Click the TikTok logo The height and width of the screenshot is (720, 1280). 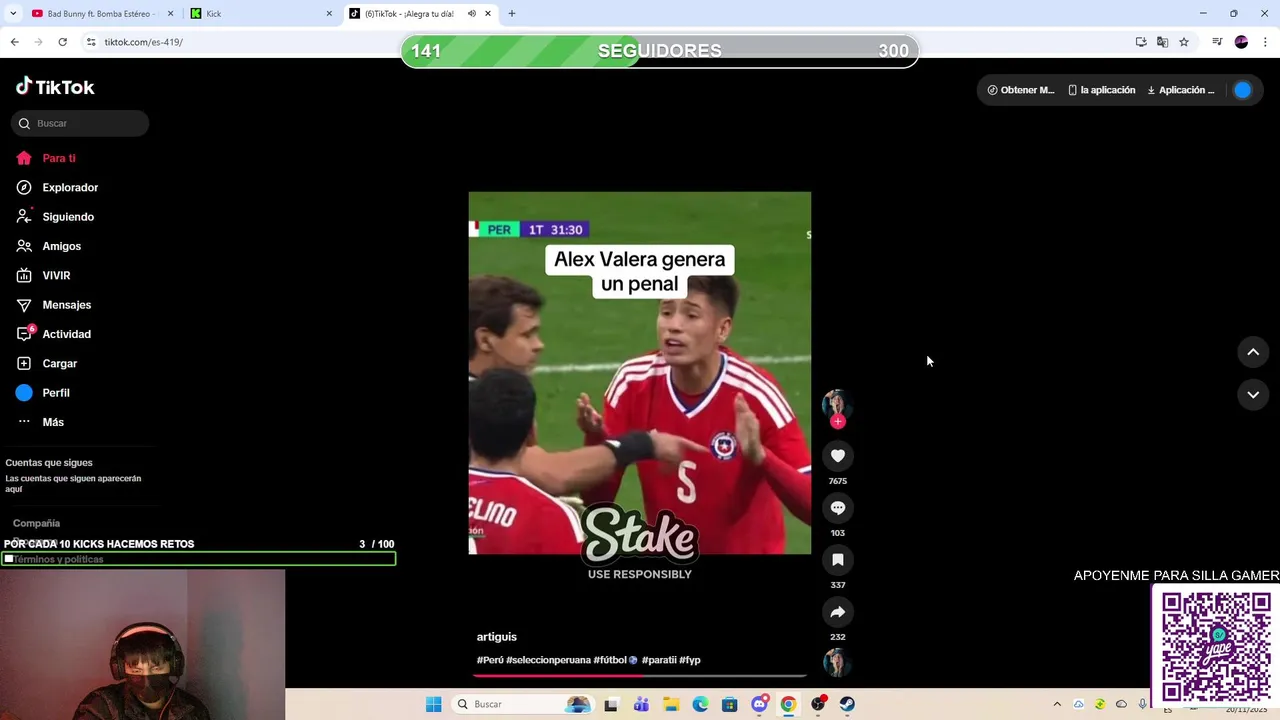click(x=55, y=87)
